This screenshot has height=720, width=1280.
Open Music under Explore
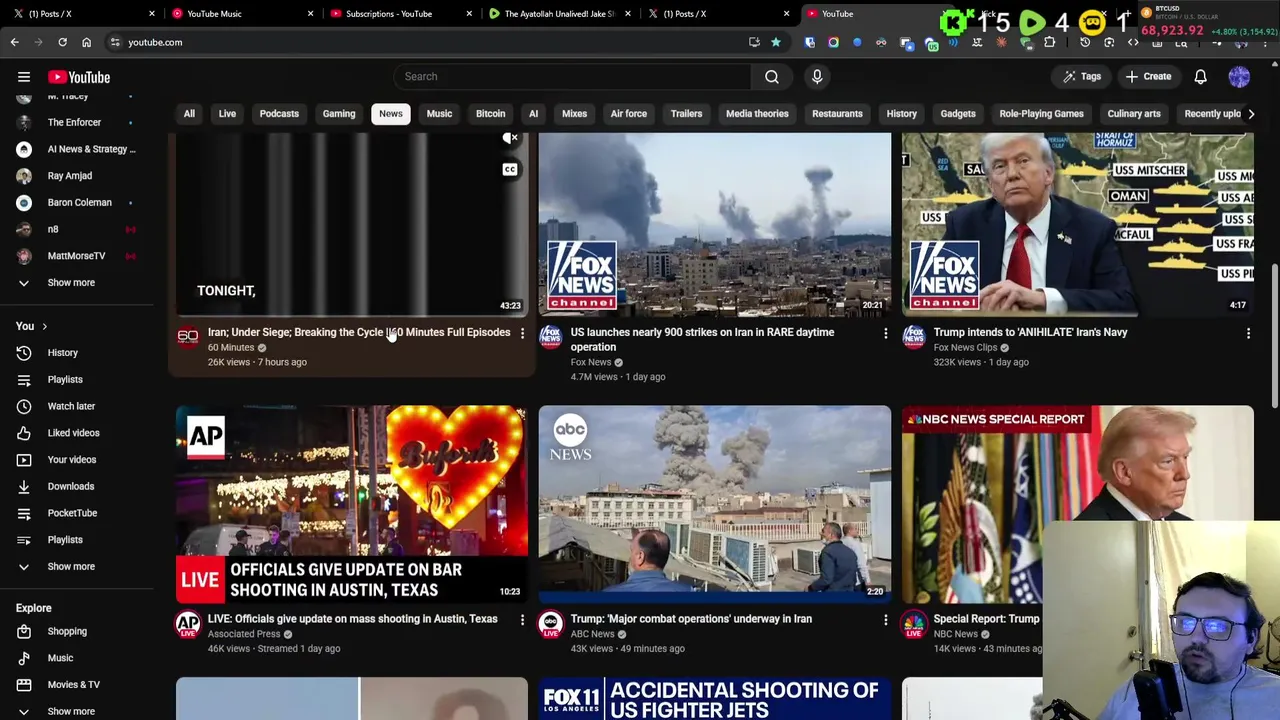coord(60,658)
